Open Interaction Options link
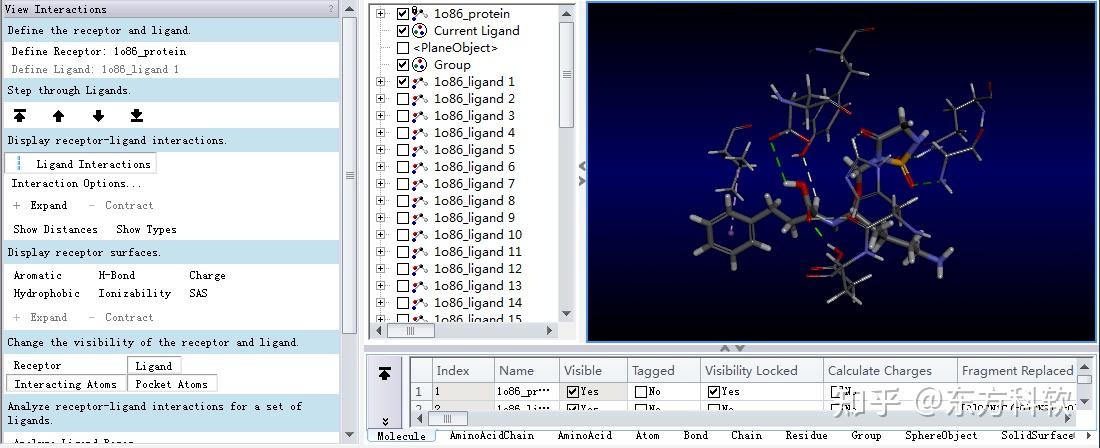 [x=76, y=184]
